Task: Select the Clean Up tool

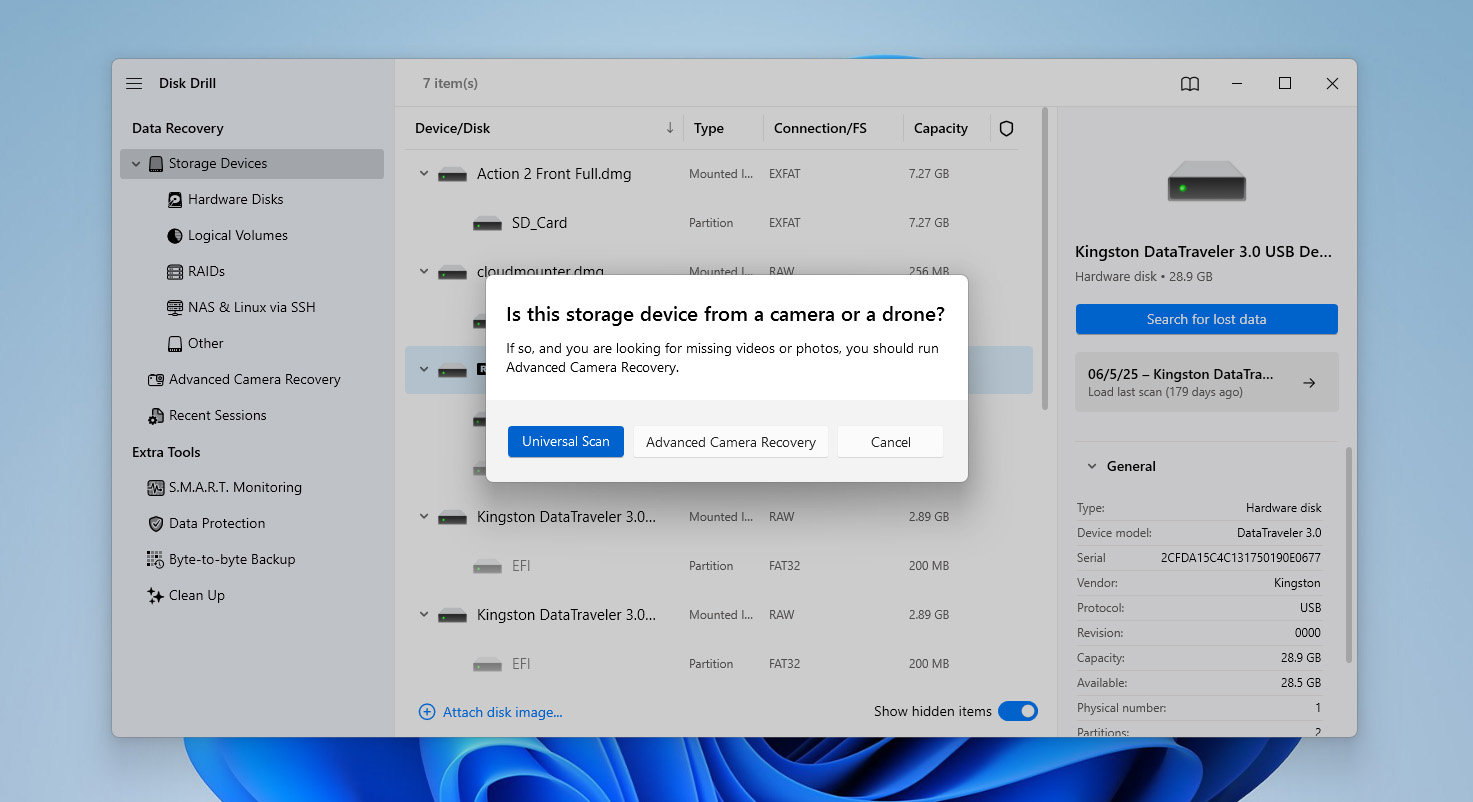Action: point(196,595)
